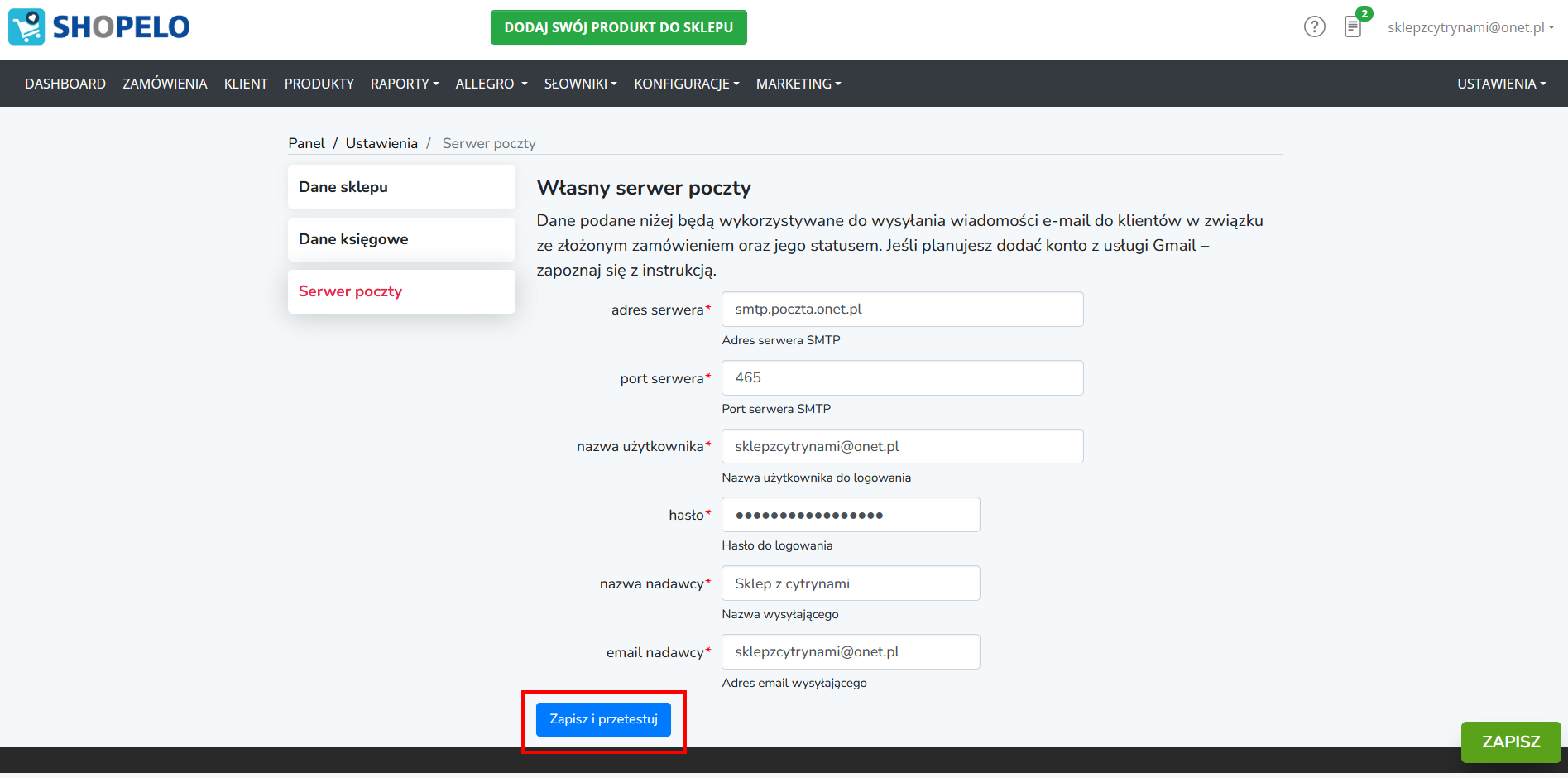The image size is (1568, 778).
Task: Expand the sklepzcytrynami@onet.pl account dropdown
Action: 1470,27
